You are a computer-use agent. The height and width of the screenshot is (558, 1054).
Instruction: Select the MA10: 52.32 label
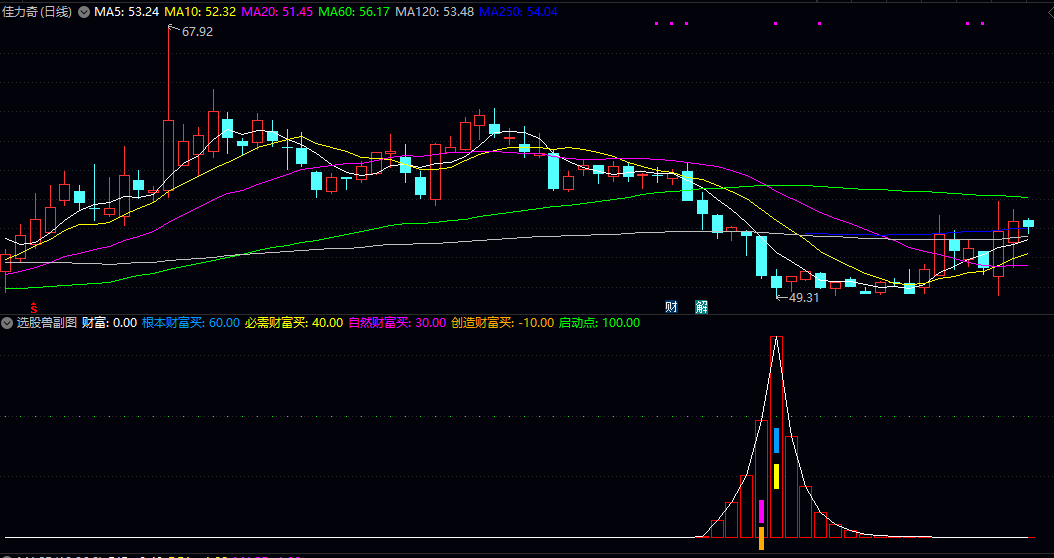point(200,12)
